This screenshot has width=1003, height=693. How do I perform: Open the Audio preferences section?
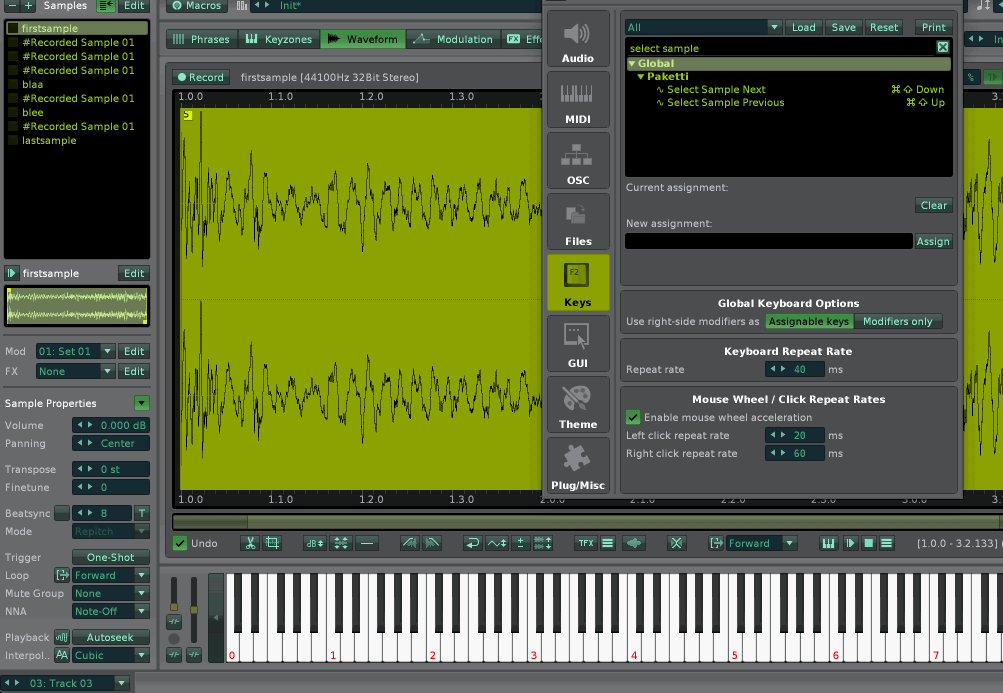tap(578, 40)
